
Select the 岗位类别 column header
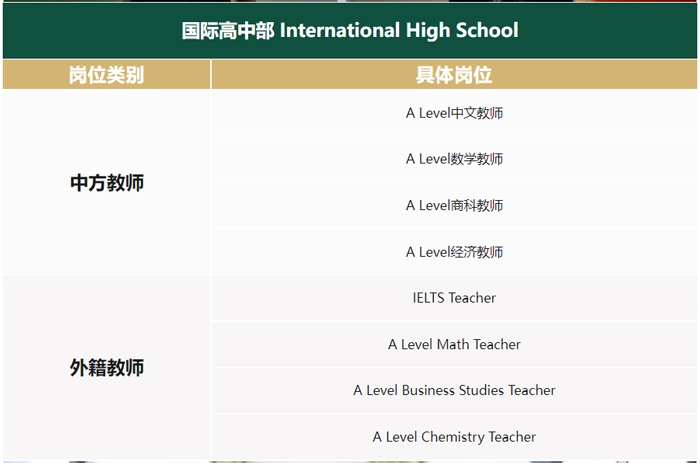(x=106, y=75)
